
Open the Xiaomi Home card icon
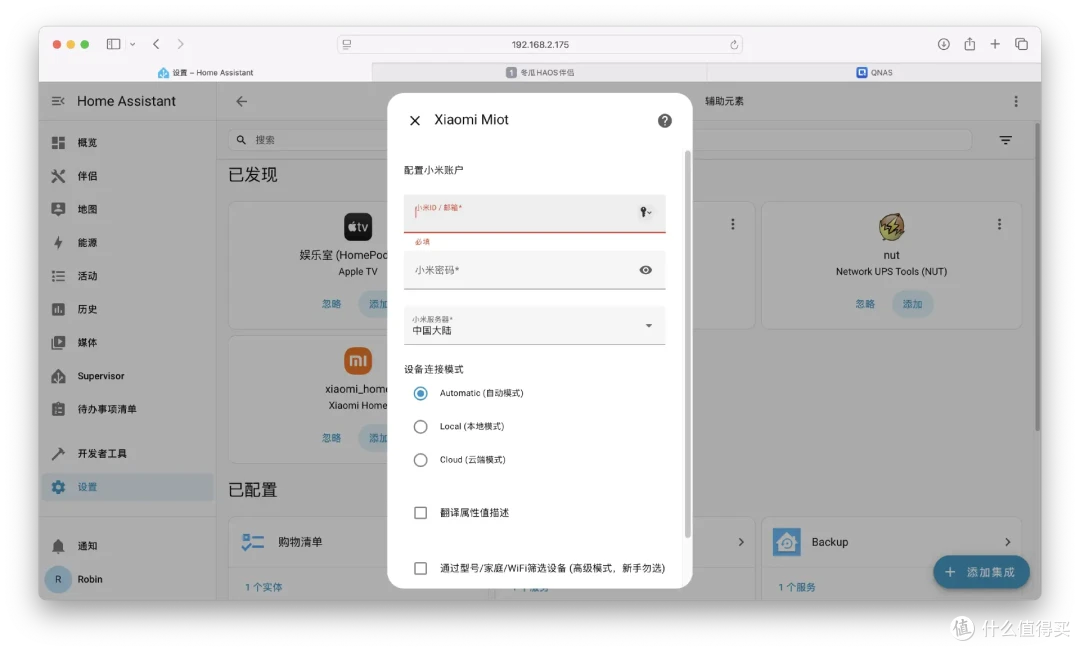coord(358,361)
